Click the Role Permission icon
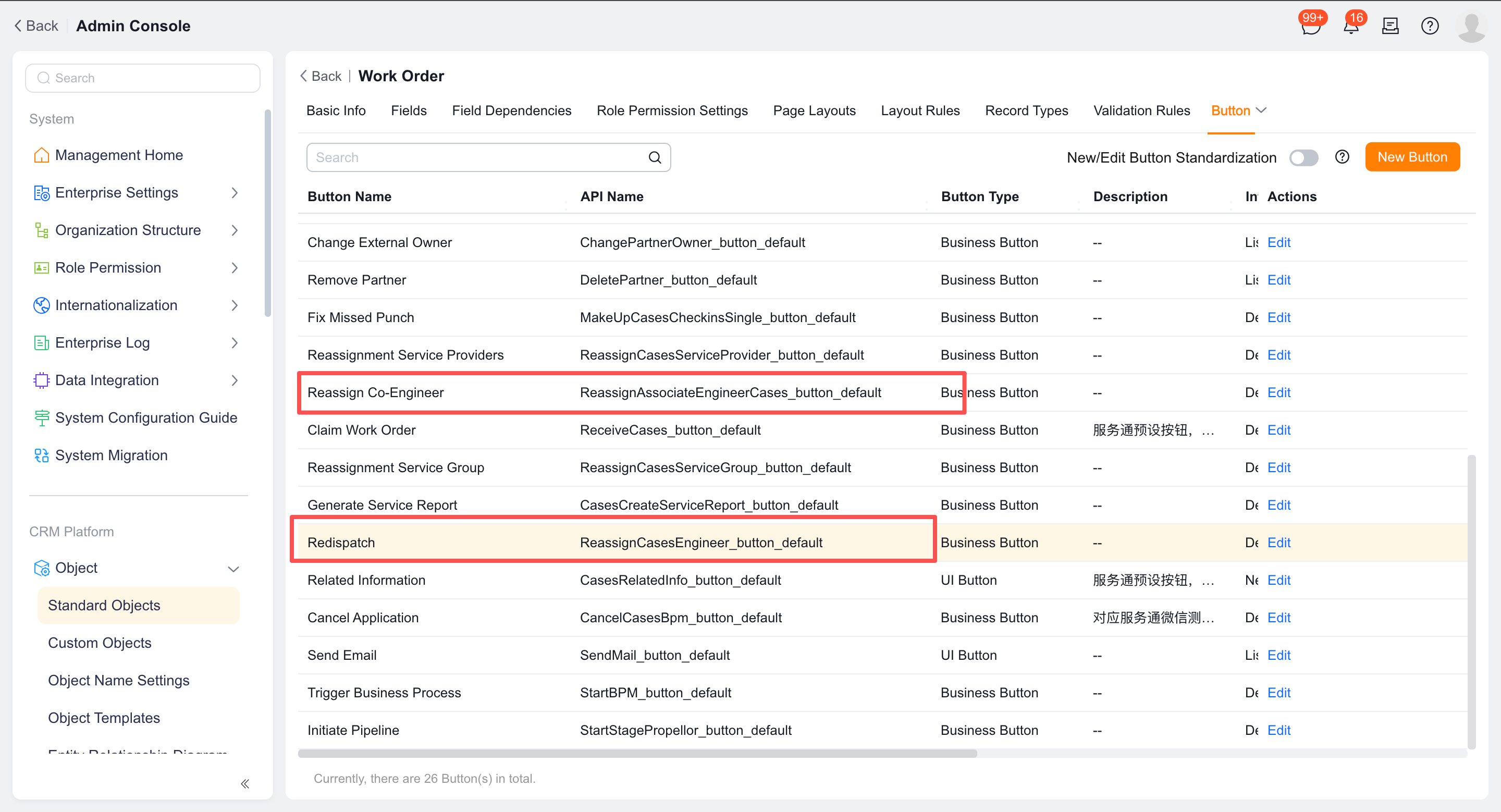This screenshot has height=812, width=1501. 41,268
